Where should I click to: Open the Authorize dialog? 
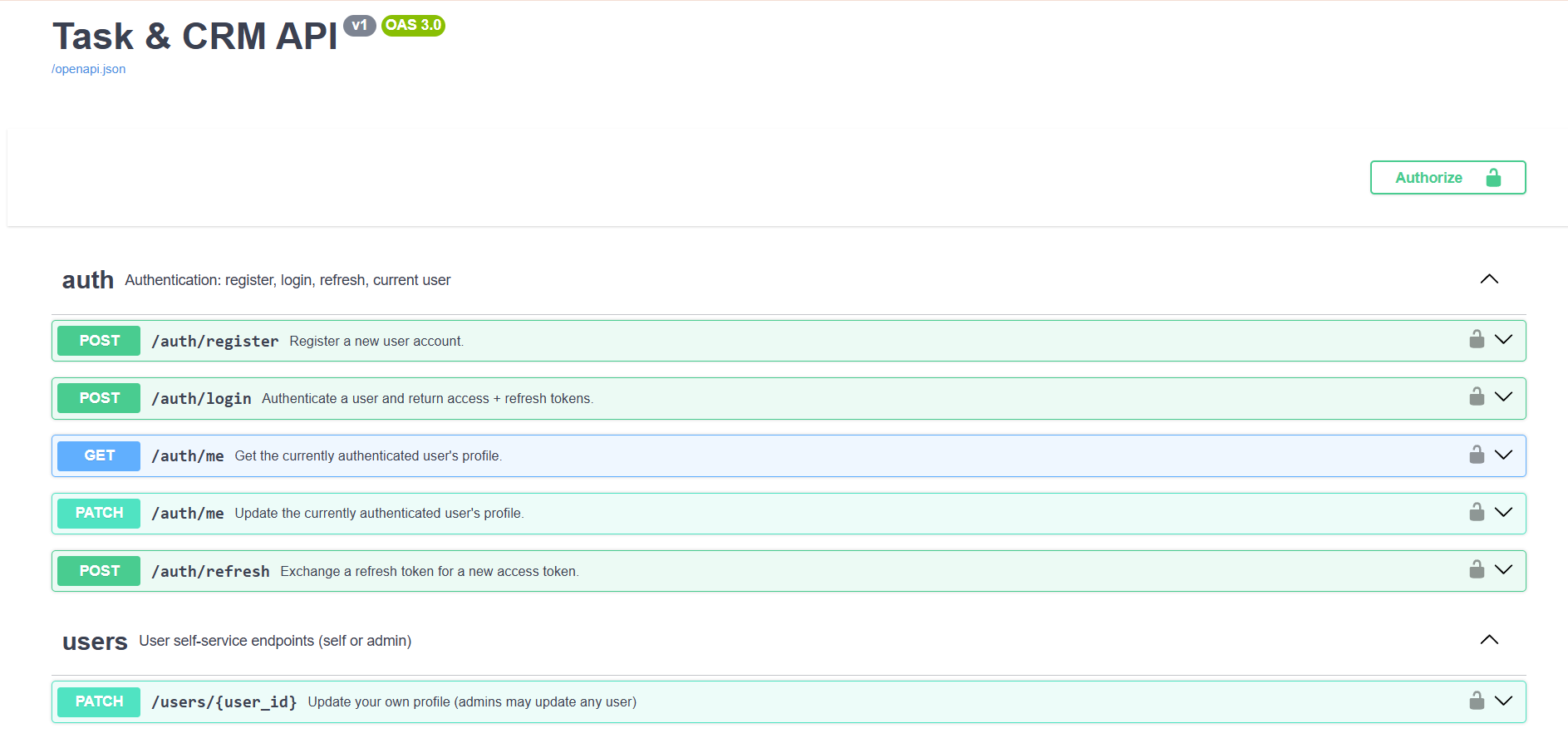tap(1448, 177)
